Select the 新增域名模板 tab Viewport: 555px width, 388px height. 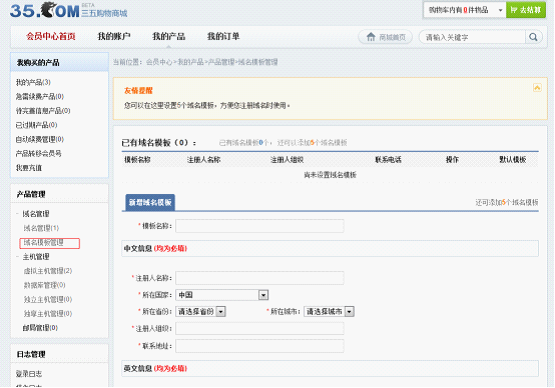click(150, 202)
